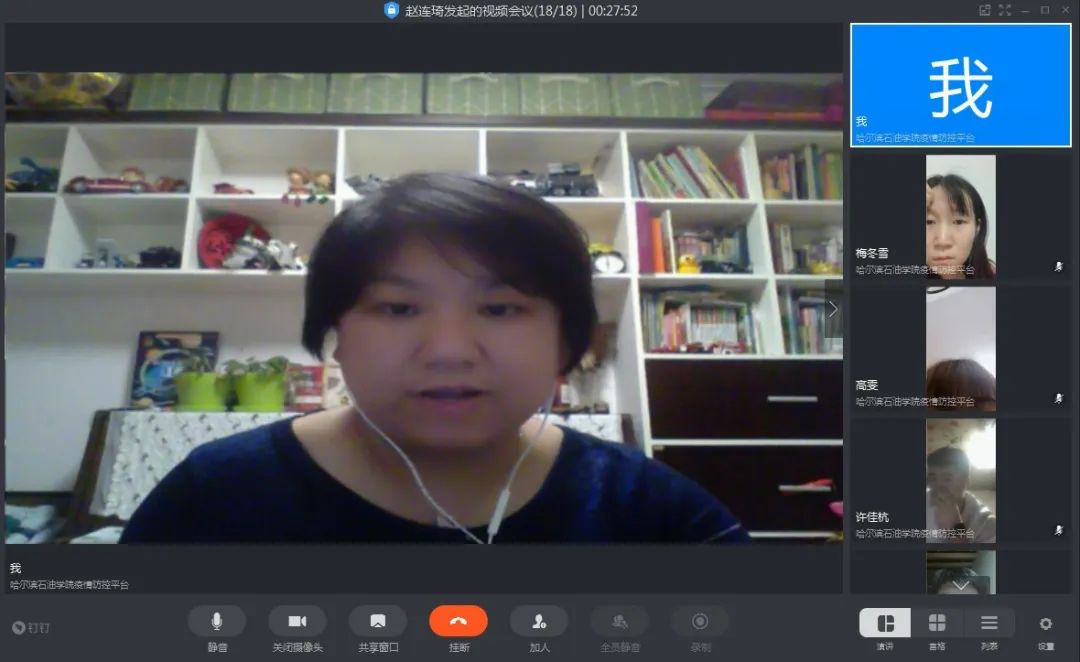Turn off camera via 关闭摄像头
This screenshot has width=1080, height=662.
297,621
